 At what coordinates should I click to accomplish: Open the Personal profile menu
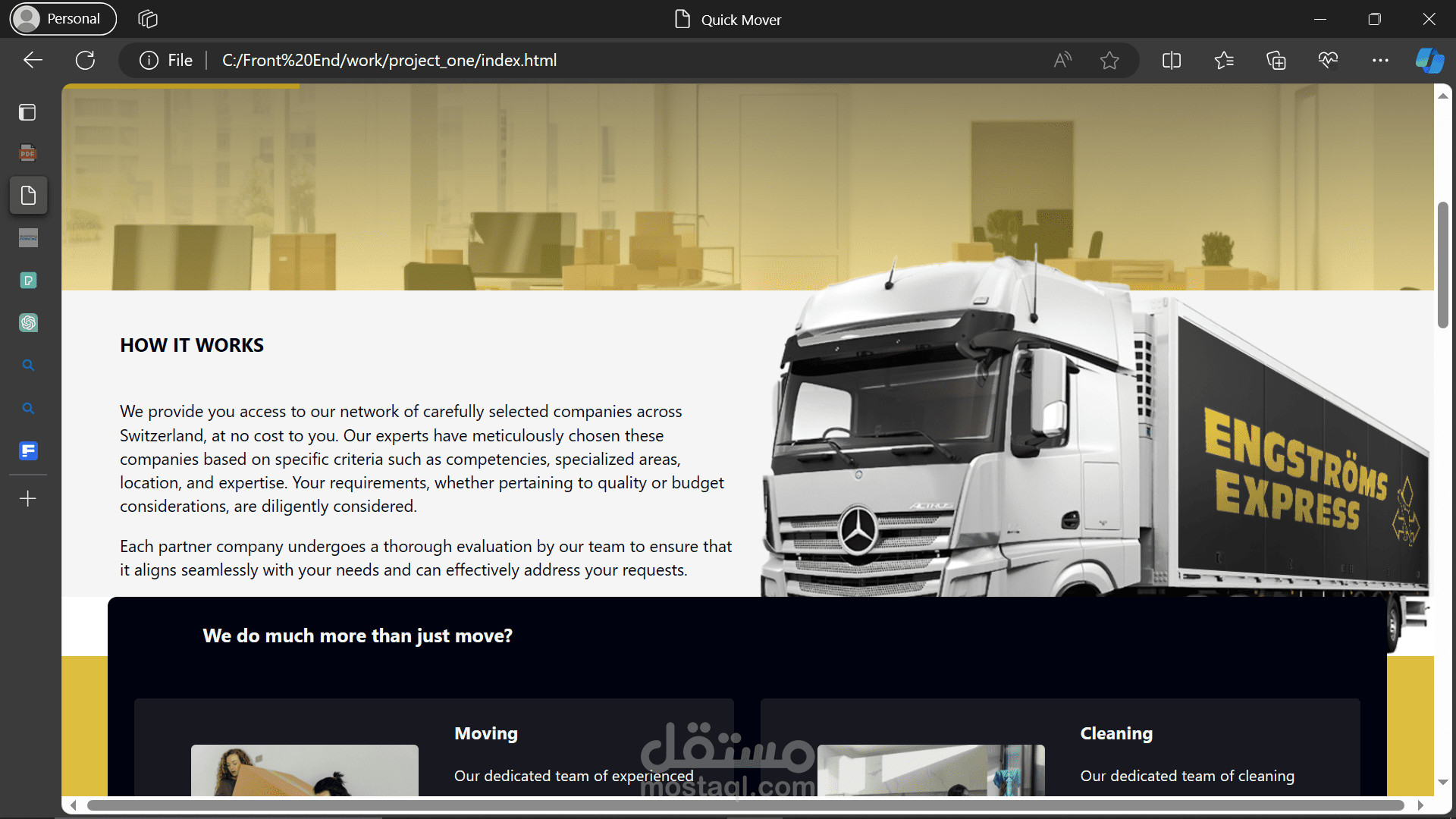(x=63, y=19)
